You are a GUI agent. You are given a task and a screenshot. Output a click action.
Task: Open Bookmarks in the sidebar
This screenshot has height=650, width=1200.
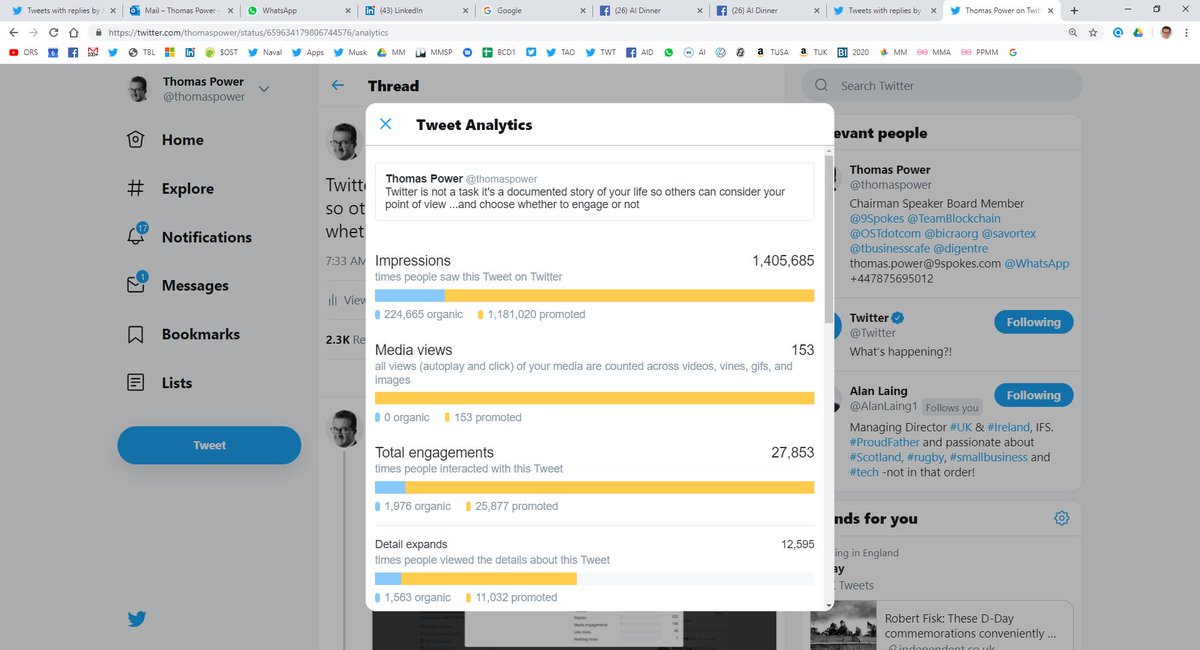tap(184, 334)
